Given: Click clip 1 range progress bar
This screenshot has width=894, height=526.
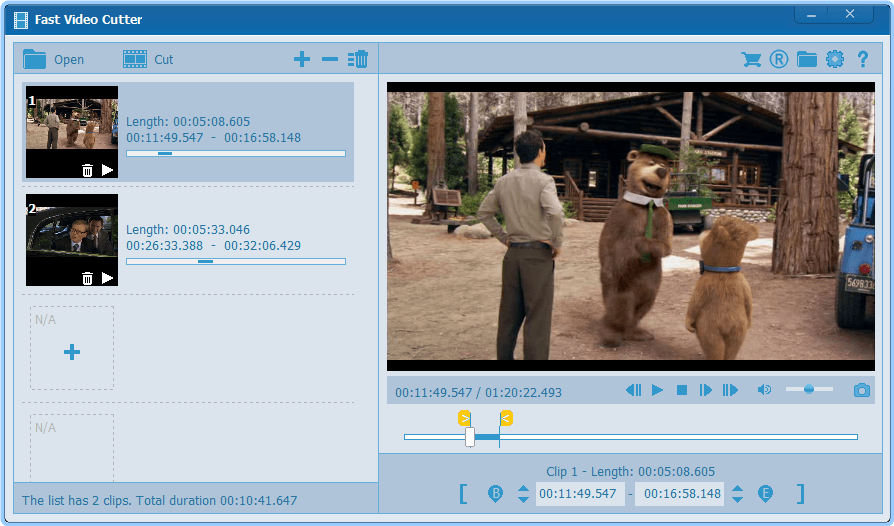Looking at the screenshot, I should (236, 153).
